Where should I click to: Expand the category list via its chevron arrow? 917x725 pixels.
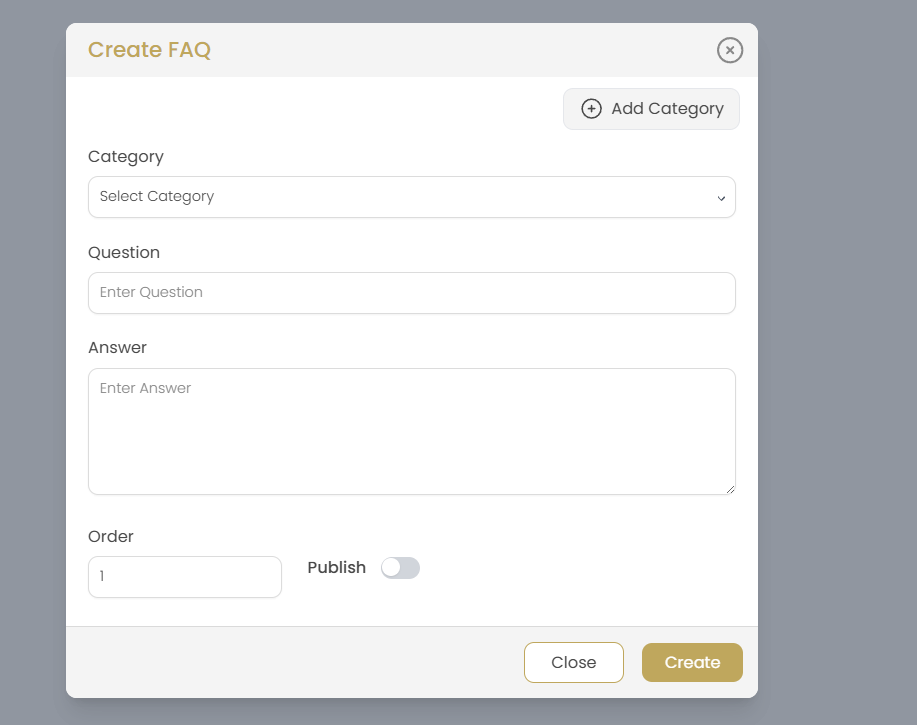click(x=721, y=198)
